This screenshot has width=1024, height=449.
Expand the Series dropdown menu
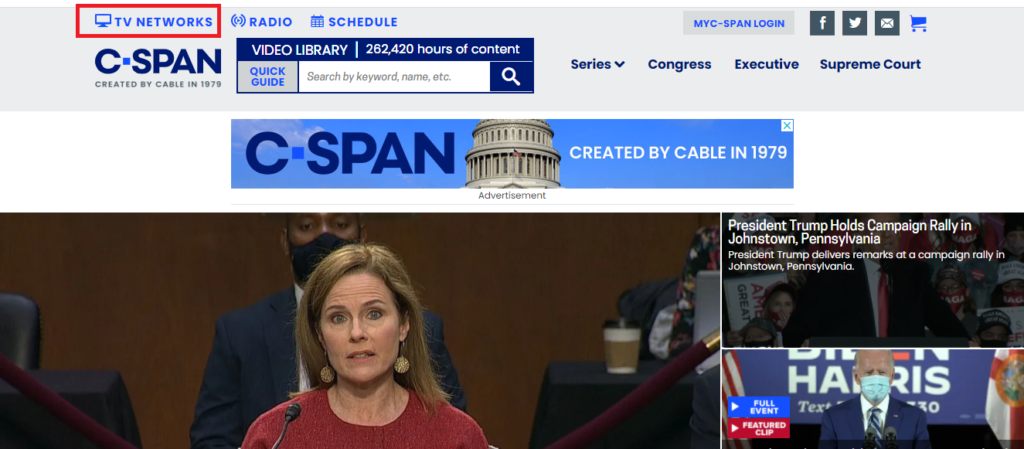point(598,64)
